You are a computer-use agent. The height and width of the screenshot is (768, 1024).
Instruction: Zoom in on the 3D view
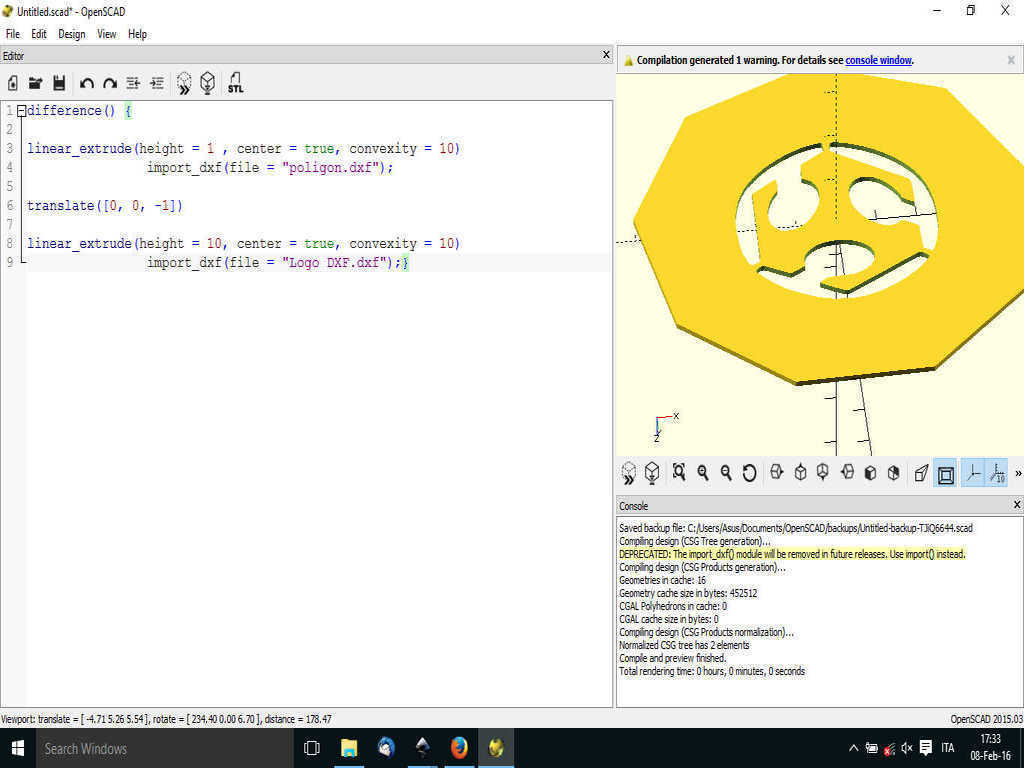click(703, 473)
